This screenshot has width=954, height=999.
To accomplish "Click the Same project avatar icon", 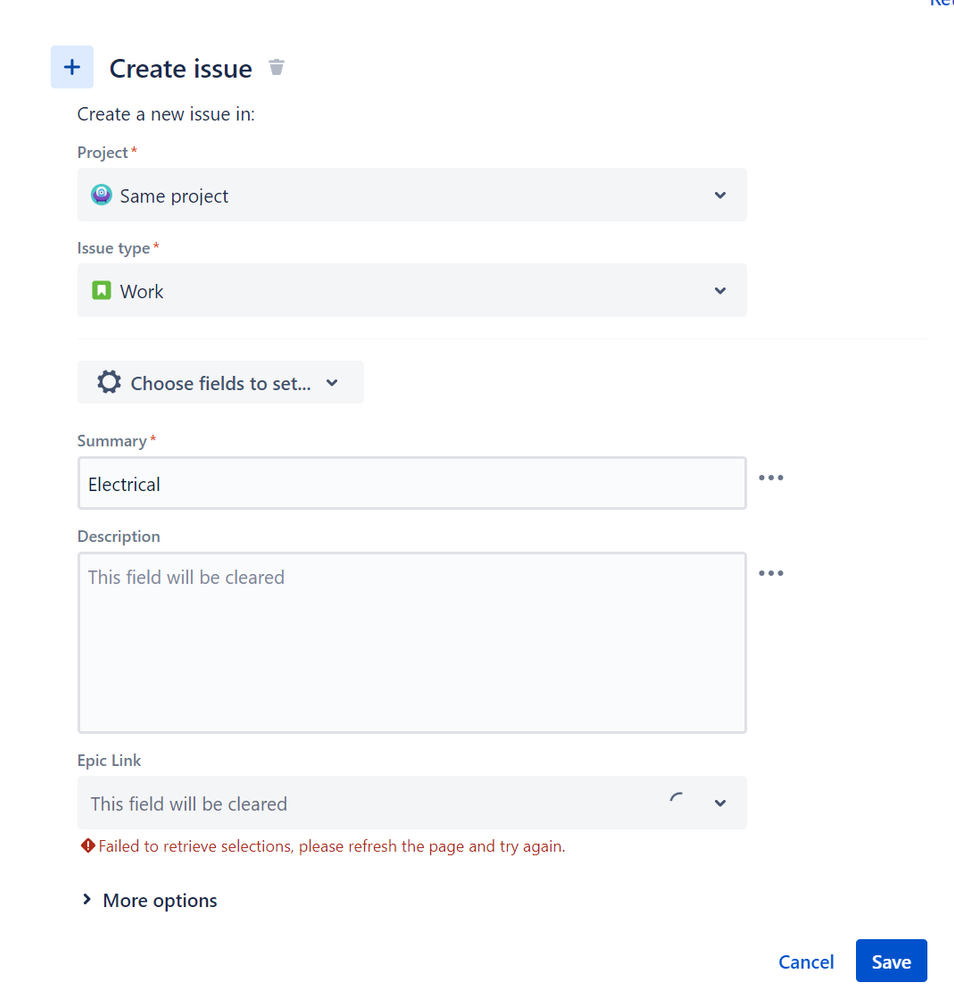I will (101, 195).
